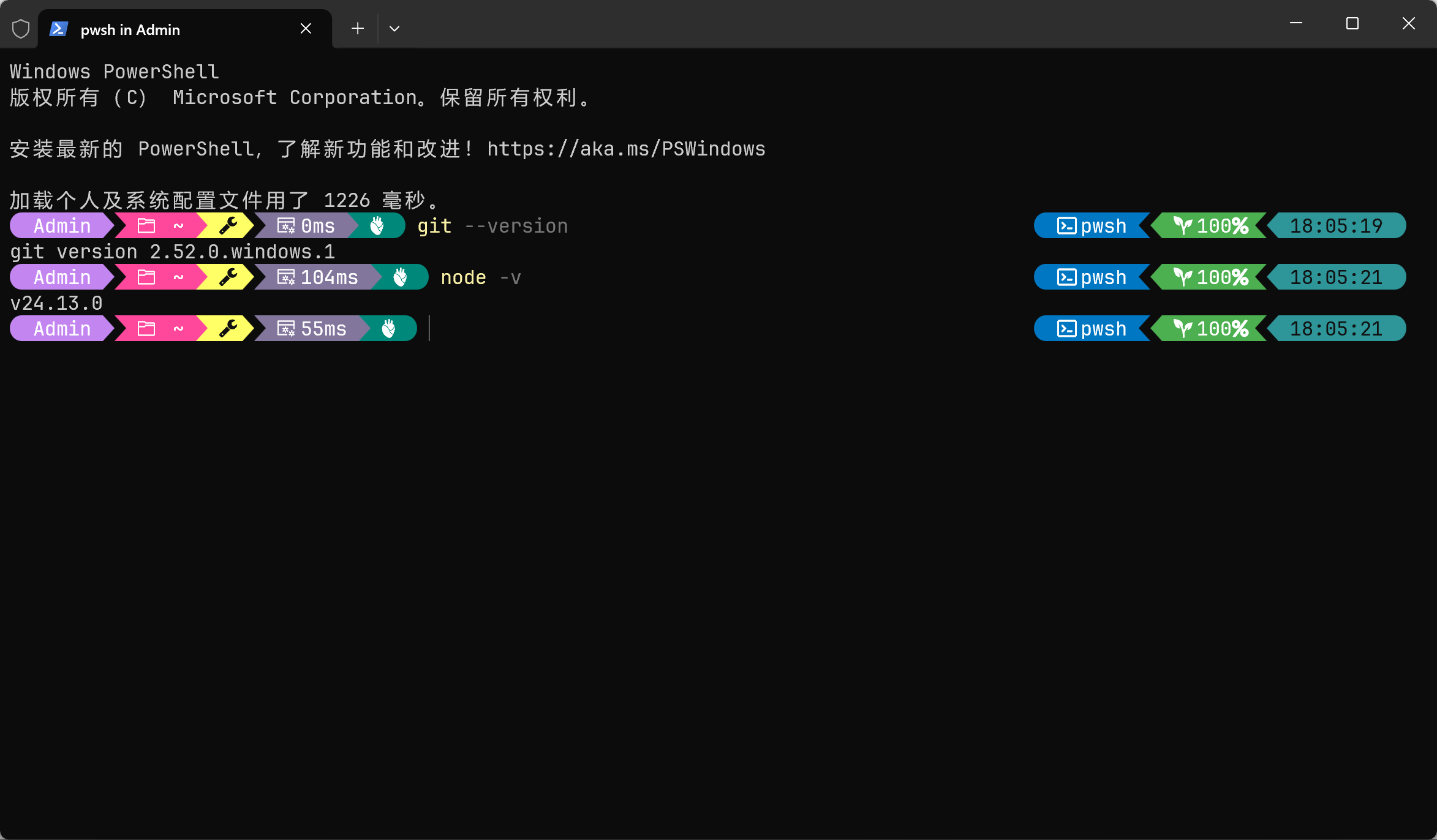
Task: Open a new tab with plus button
Action: 358,29
